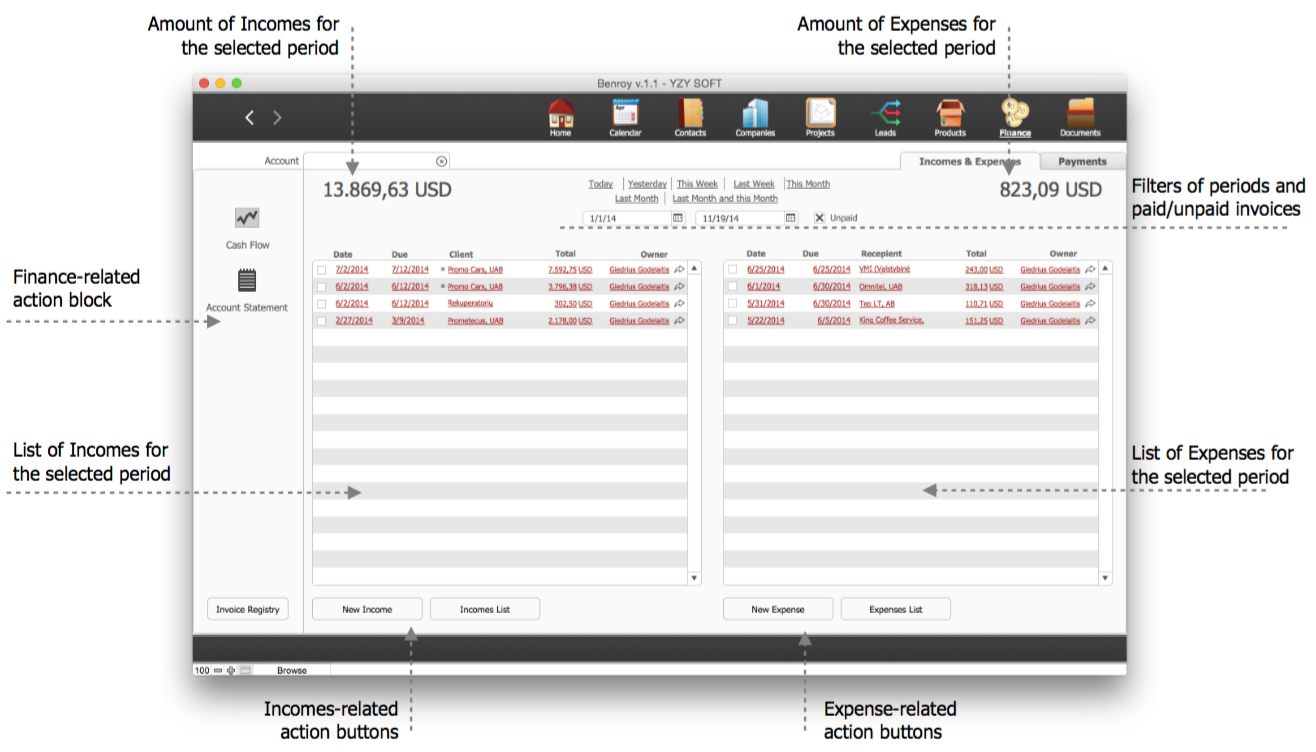Tick checkbox for 6/25/2014 VMI expense row
Screen dimensions: 1316x752
click(732, 270)
